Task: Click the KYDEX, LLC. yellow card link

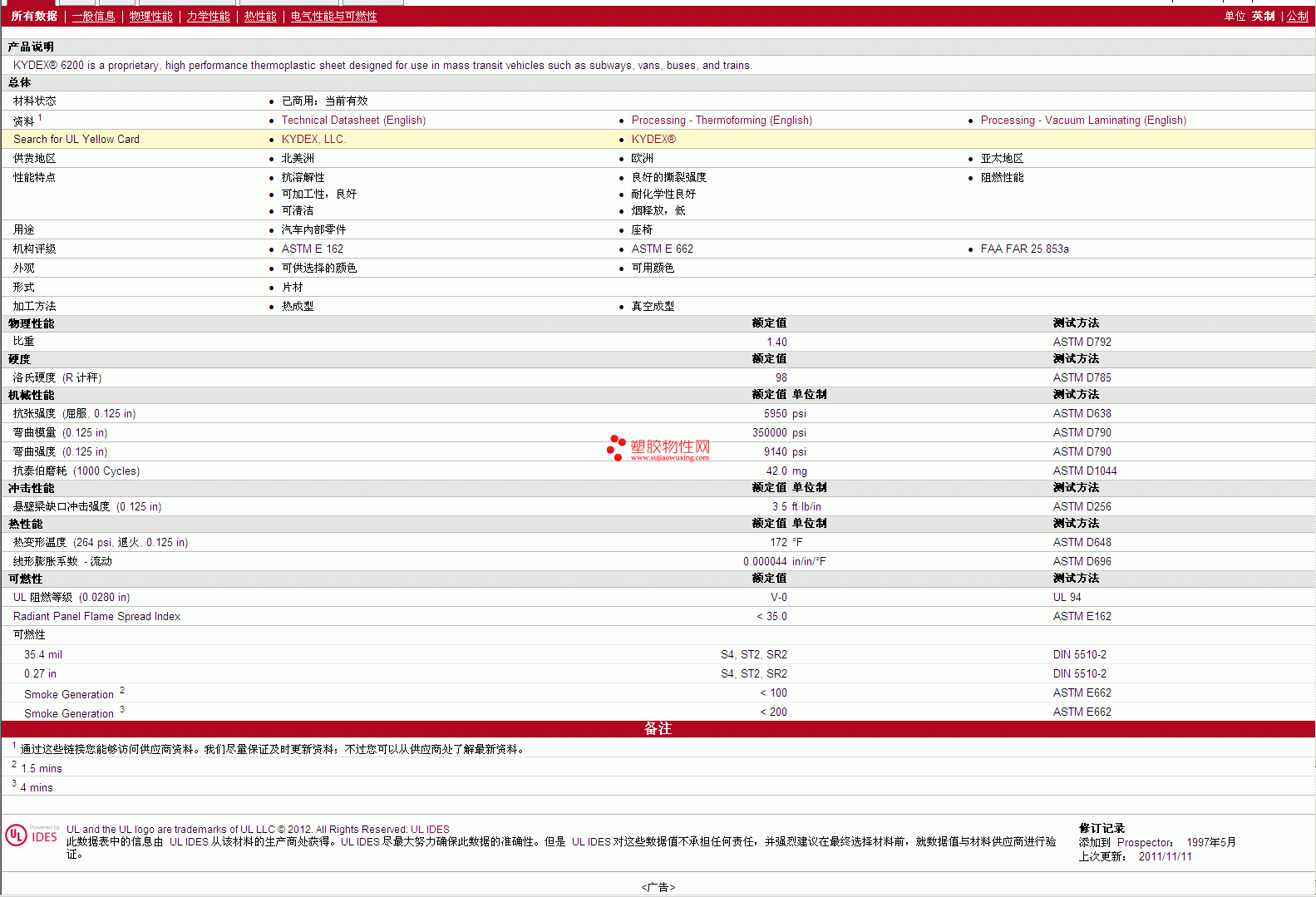Action: click(x=313, y=140)
